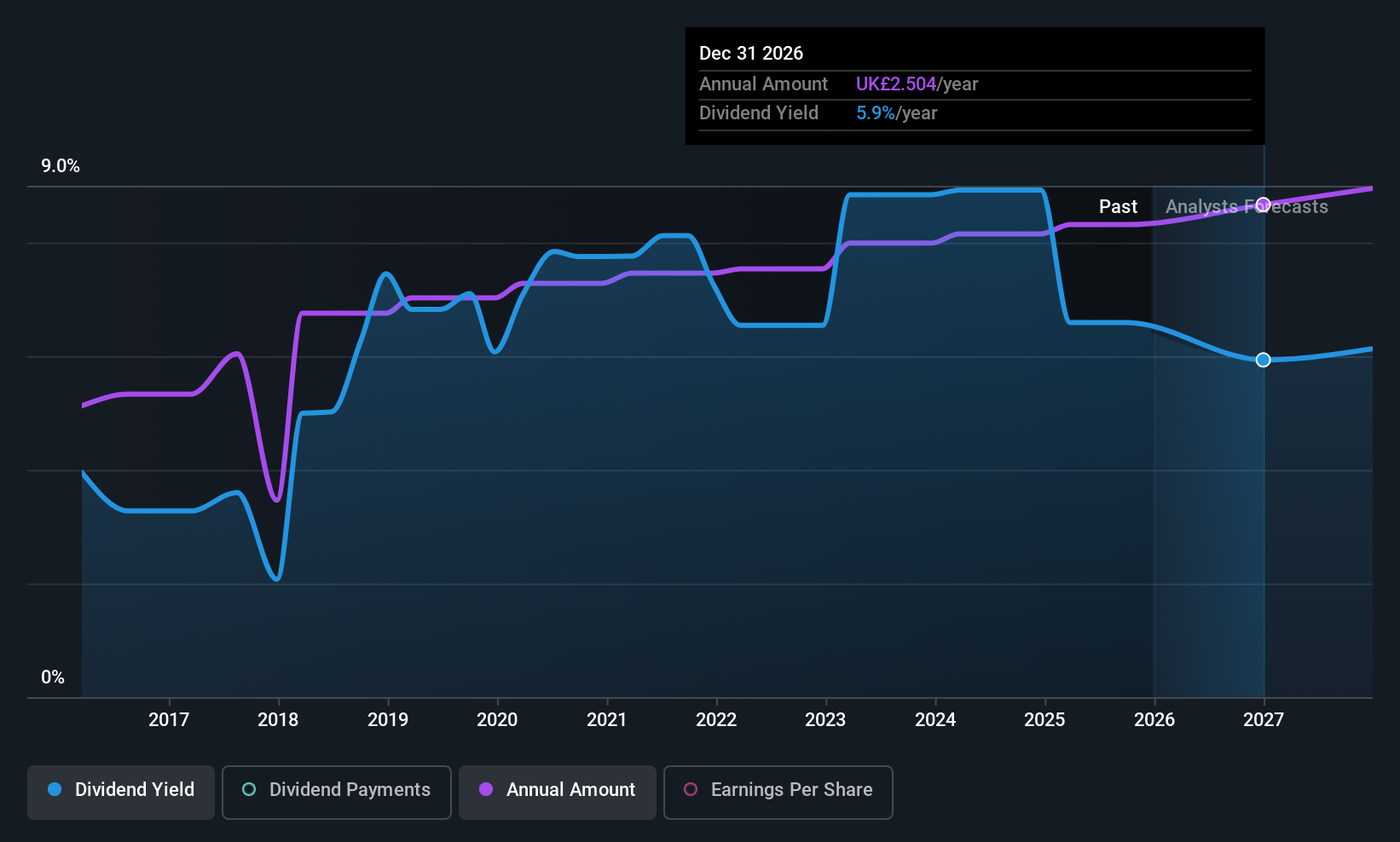Click the teal Dividend Payments legend circle
The image size is (1400, 842).
pyautogui.click(x=249, y=789)
